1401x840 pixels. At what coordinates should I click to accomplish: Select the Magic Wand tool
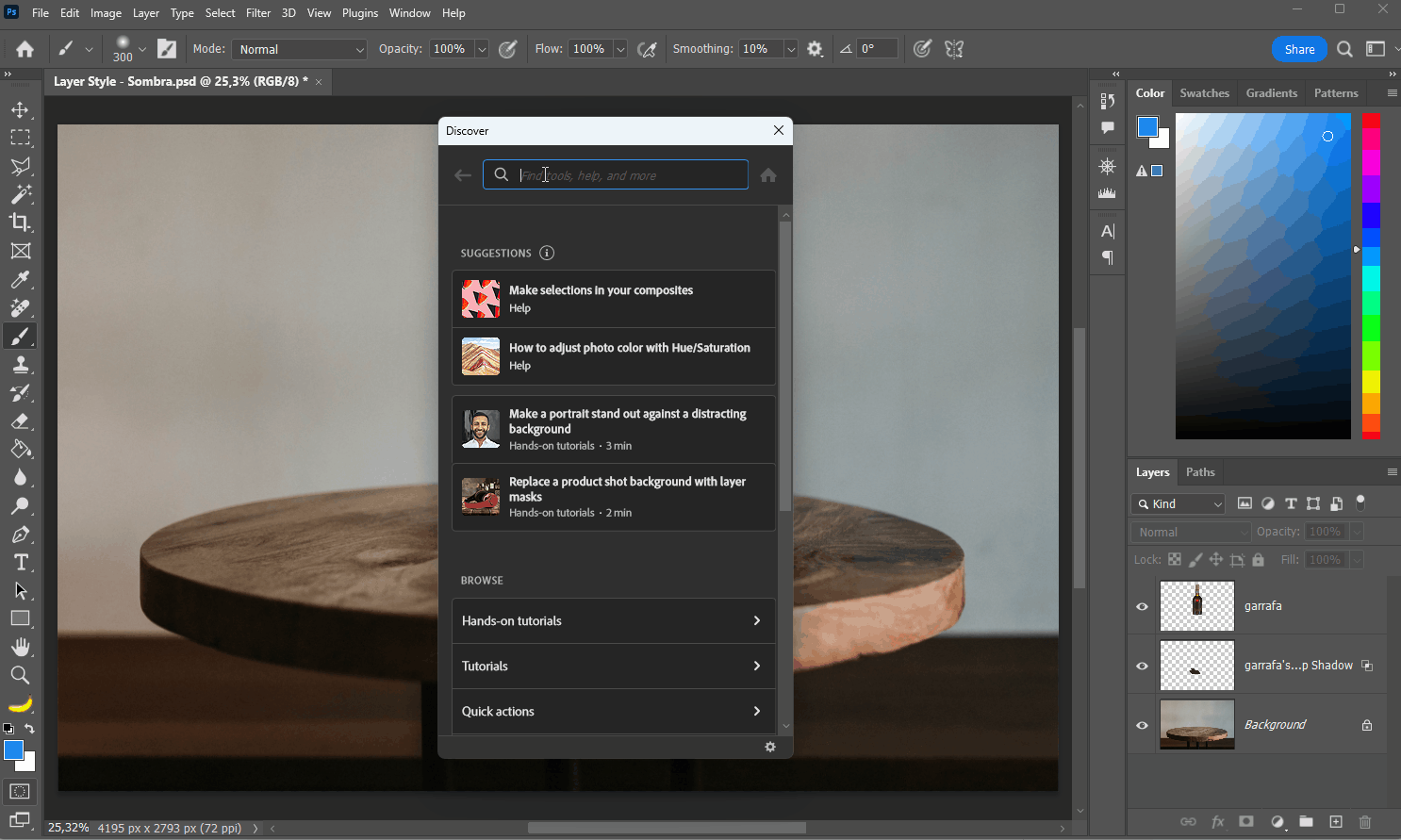pos(20,194)
